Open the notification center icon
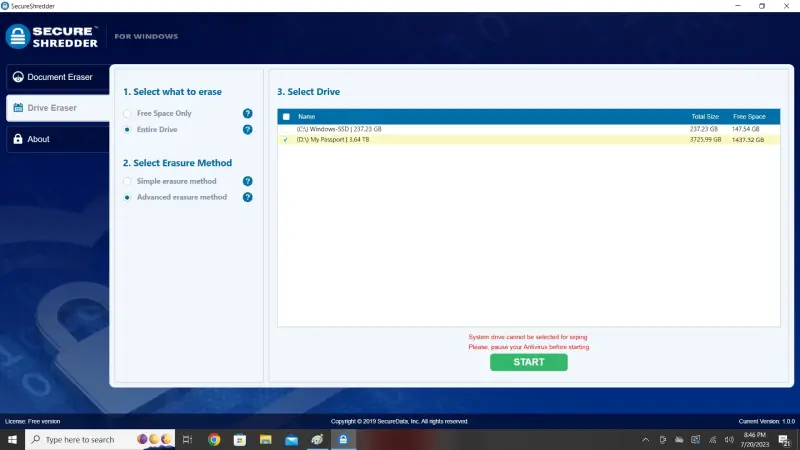Screen dimensions: 800x450 tap(785, 439)
